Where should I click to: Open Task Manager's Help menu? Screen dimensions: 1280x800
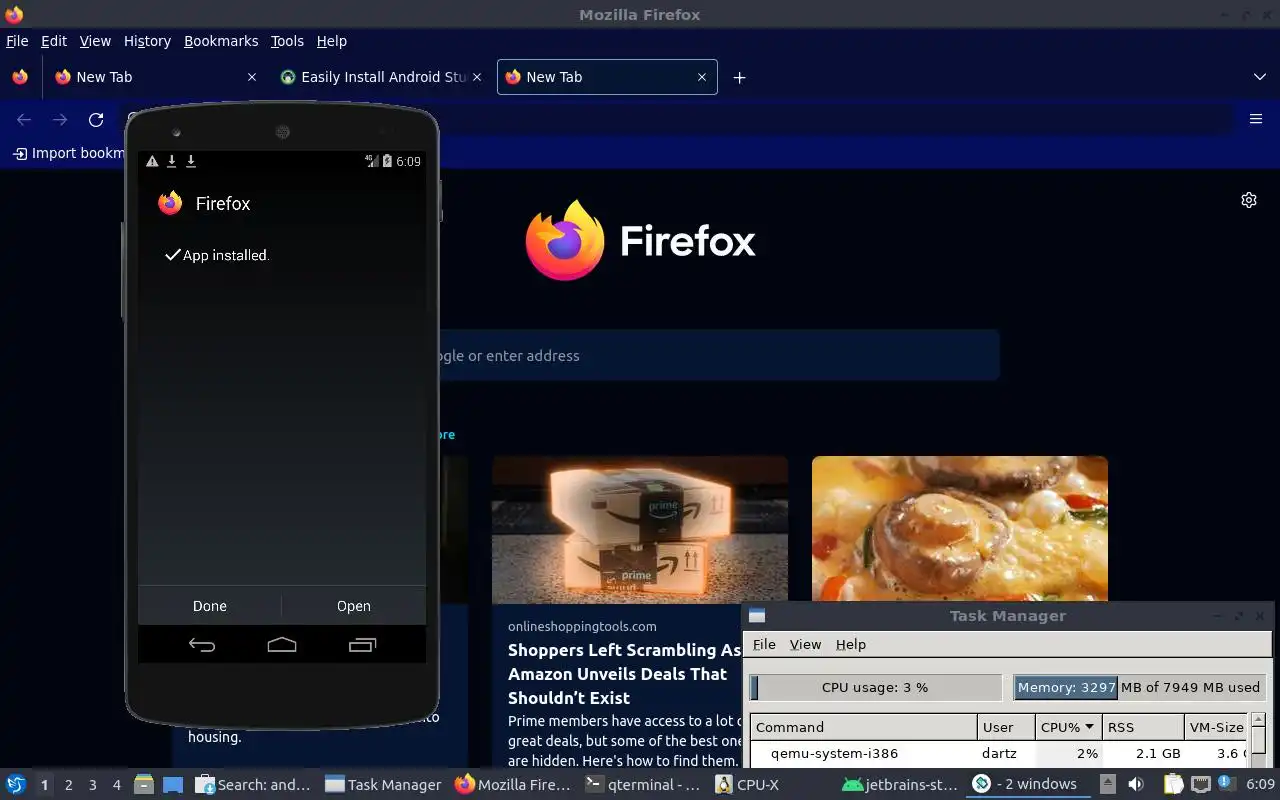click(x=851, y=645)
